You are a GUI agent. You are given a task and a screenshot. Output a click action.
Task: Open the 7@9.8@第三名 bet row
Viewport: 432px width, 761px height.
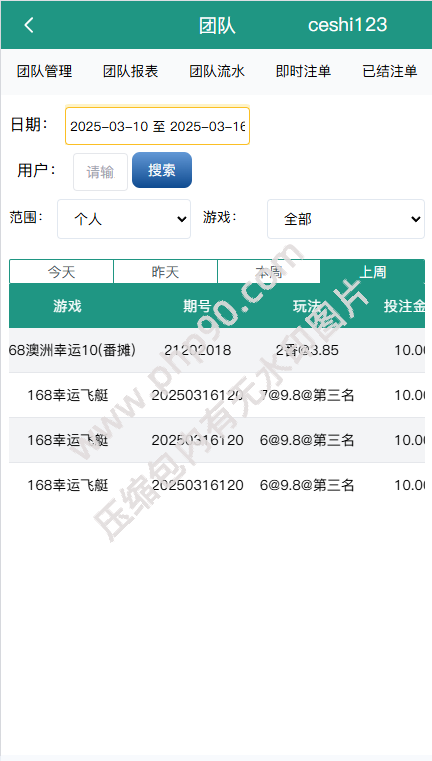tap(217, 396)
